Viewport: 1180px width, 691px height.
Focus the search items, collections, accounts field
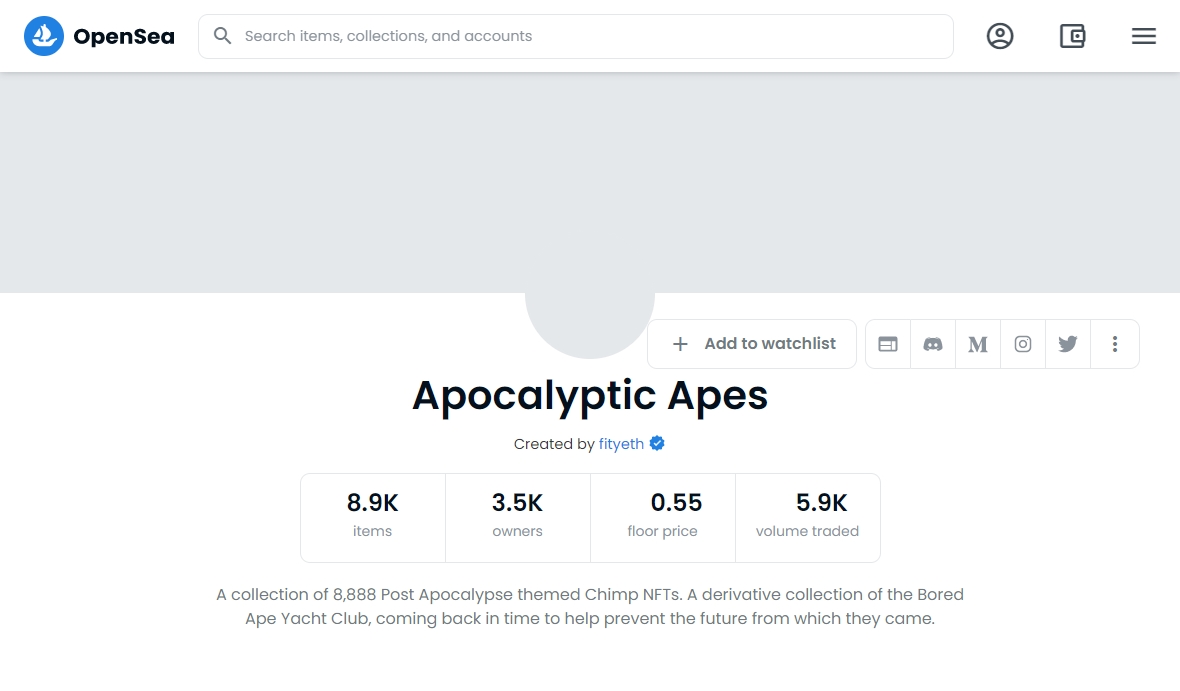[x=576, y=36]
